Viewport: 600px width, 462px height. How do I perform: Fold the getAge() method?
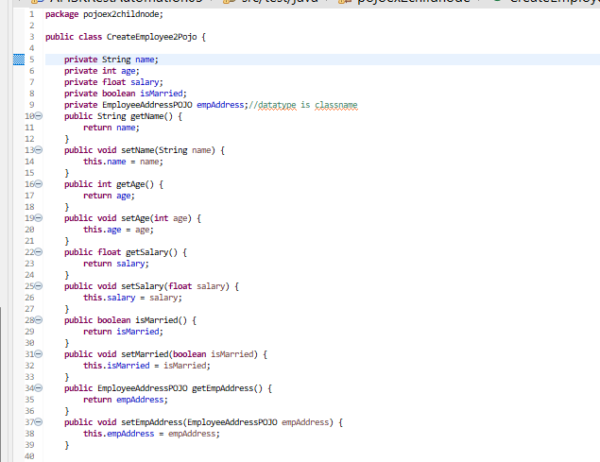39,184
